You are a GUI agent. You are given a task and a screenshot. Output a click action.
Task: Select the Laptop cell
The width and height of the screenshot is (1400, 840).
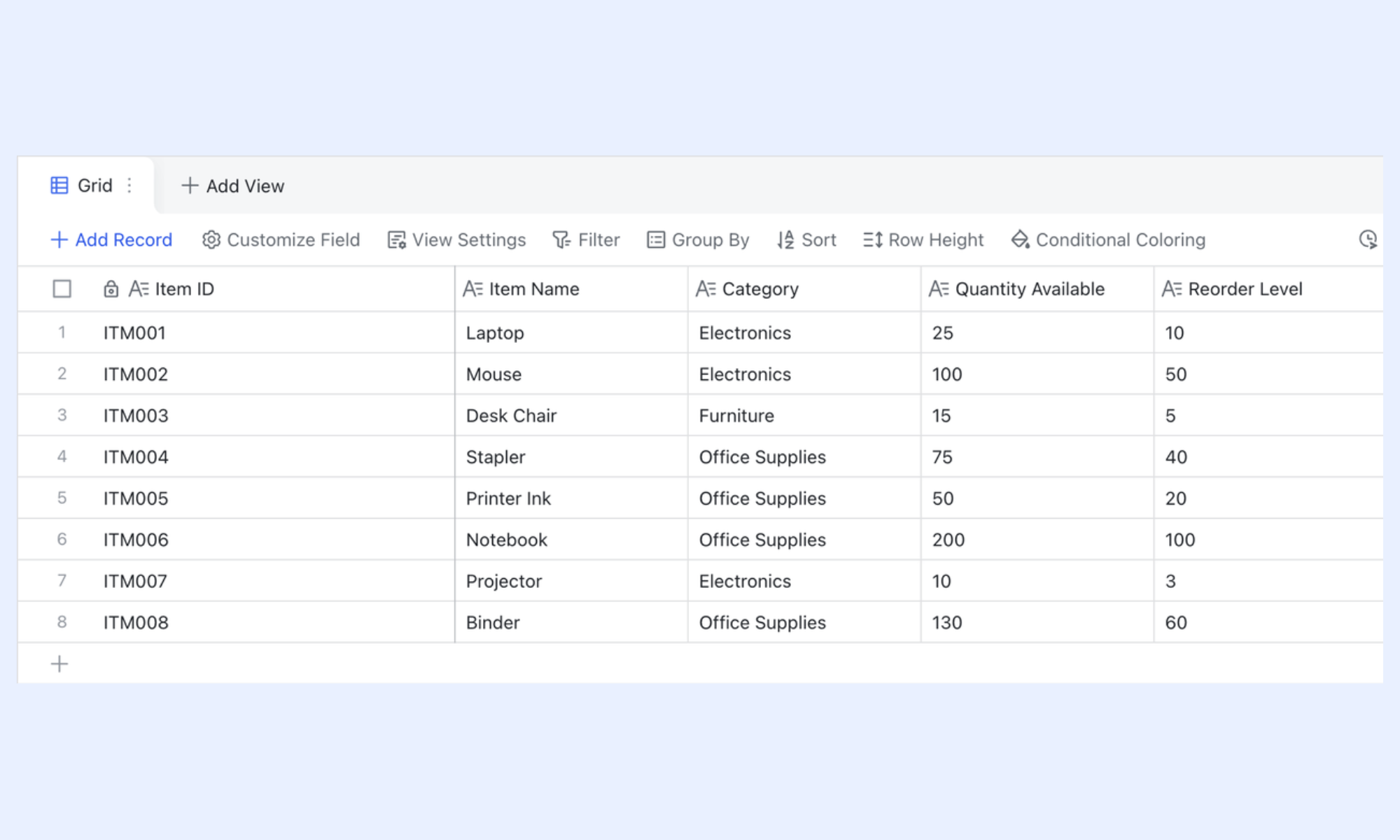571,332
